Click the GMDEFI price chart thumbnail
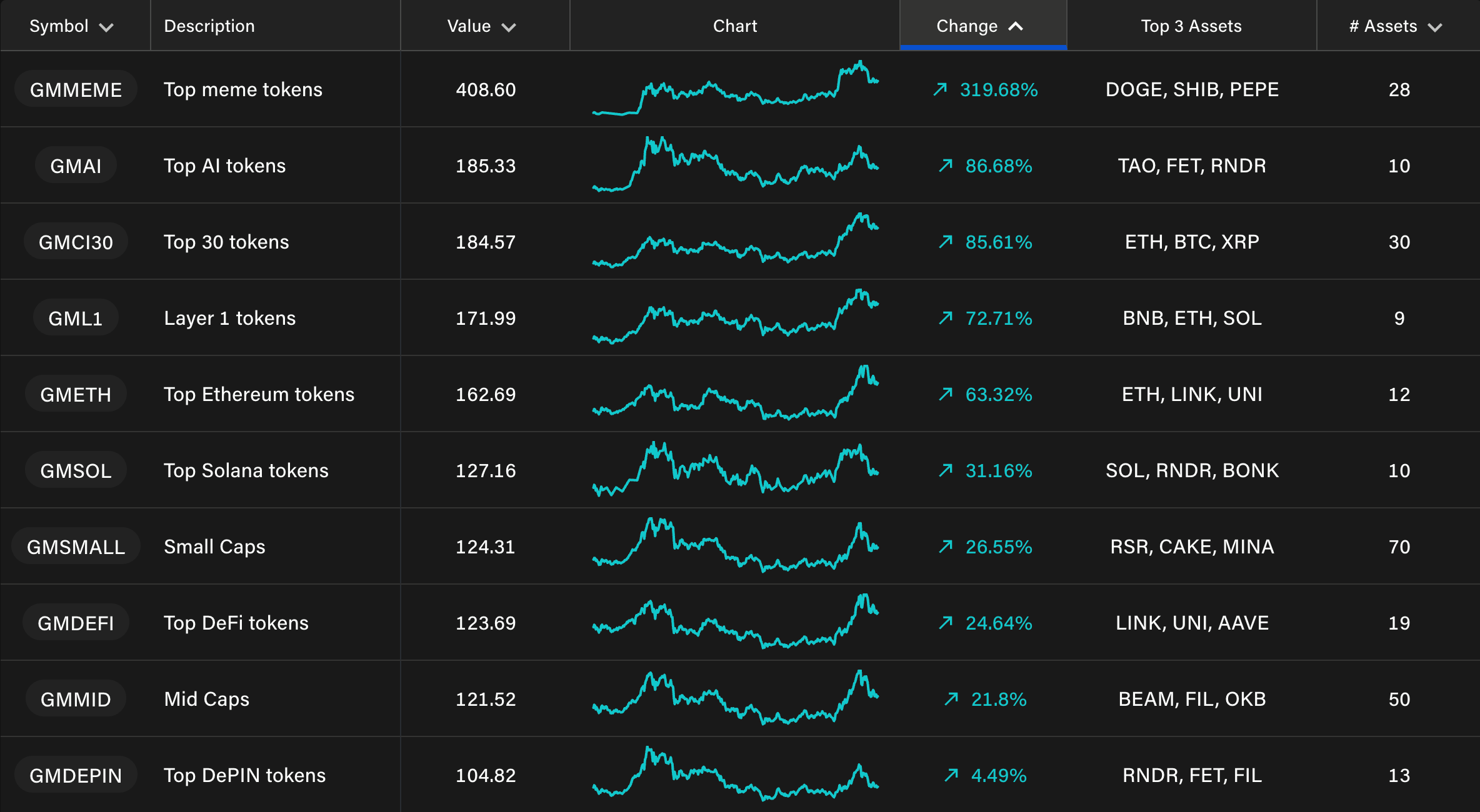1480x812 pixels. 735,623
